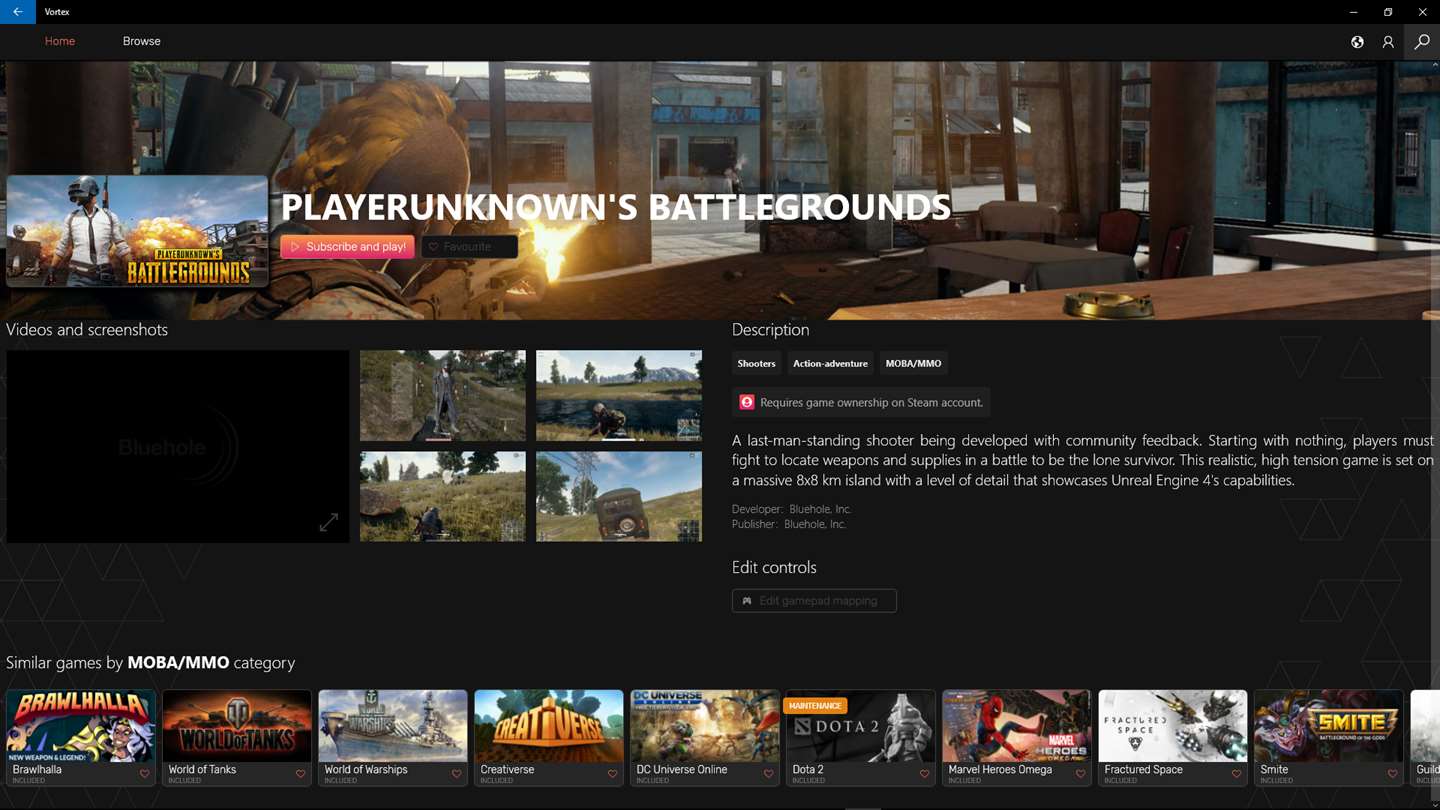Open search with the magnifier icon
The width and height of the screenshot is (1440, 810).
(x=1422, y=42)
